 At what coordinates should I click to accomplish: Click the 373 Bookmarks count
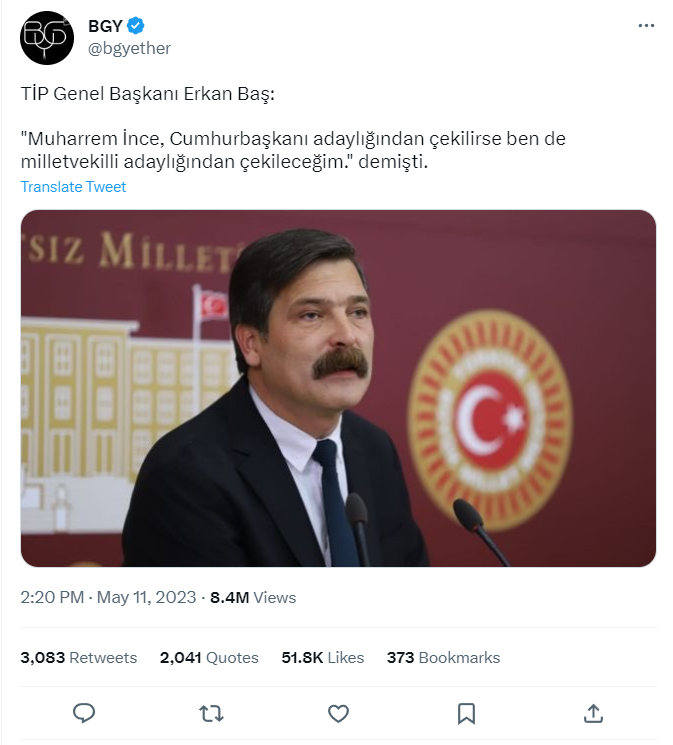(x=443, y=657)
